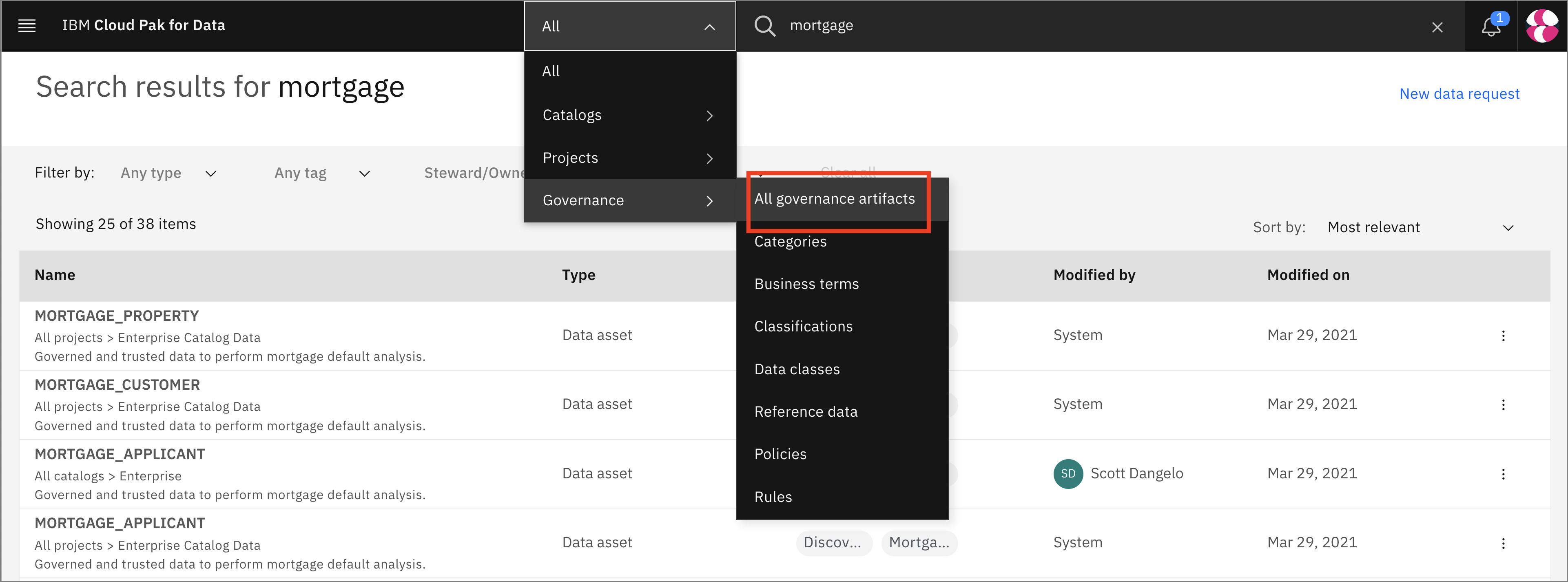1568x582 pixels.
Task: Open the notifications bell
Action: pos(1490,26)
